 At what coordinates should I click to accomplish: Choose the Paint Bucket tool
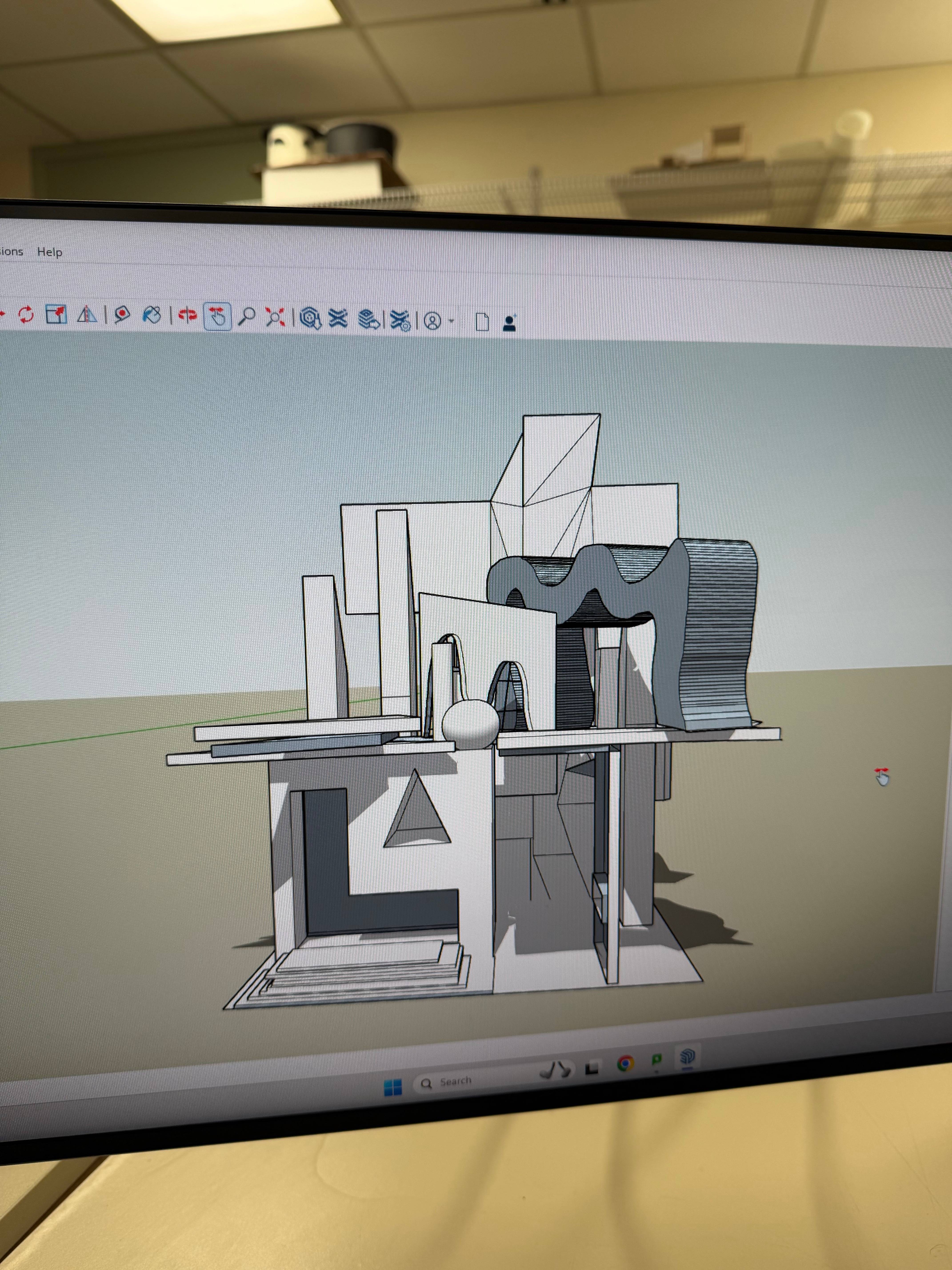pyautogui.click(x=152, y=315)
